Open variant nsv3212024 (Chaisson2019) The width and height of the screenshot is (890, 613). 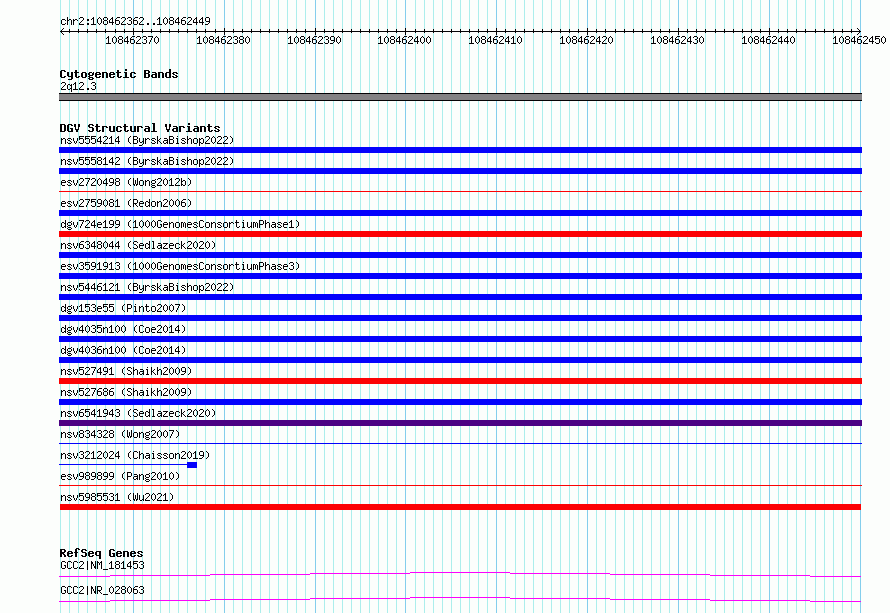tap(135, 455)
